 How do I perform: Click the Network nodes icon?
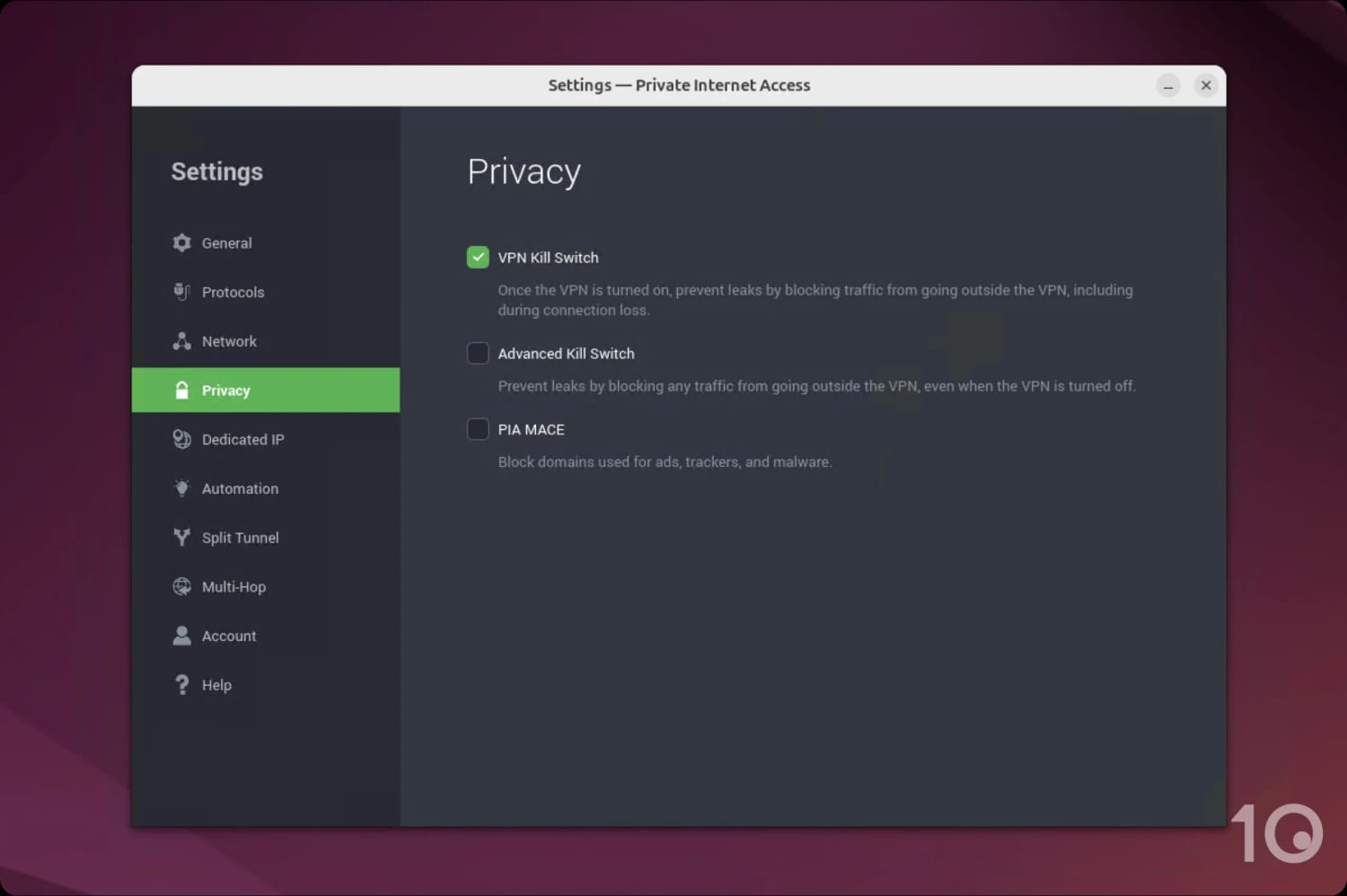pos(182,341)
